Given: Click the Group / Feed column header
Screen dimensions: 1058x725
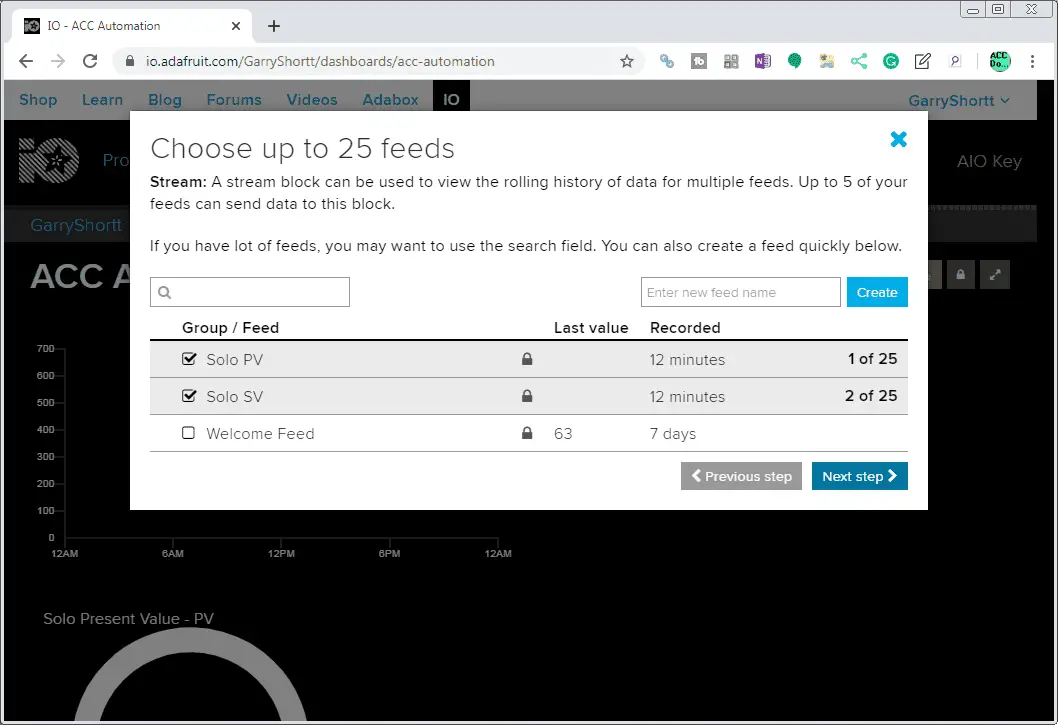Looking at the screenshot, I should tap(230, 328).
